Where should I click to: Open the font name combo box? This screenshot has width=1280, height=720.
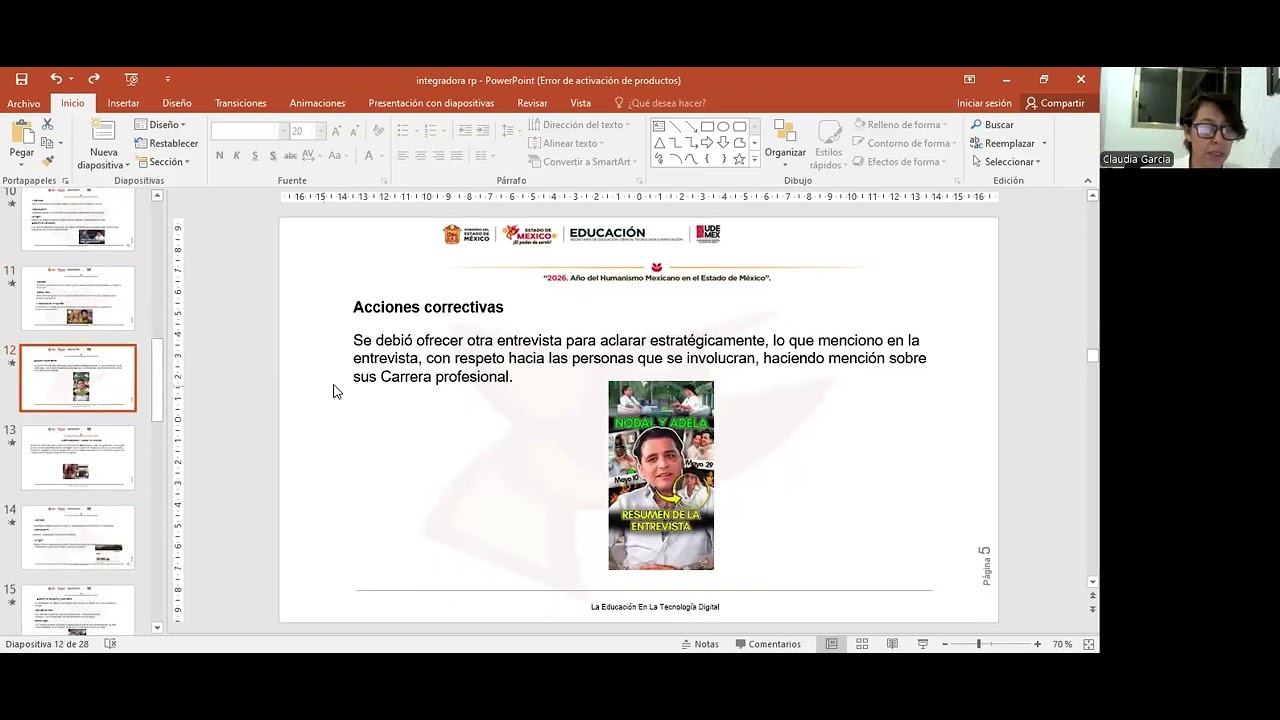click(249, 131)
